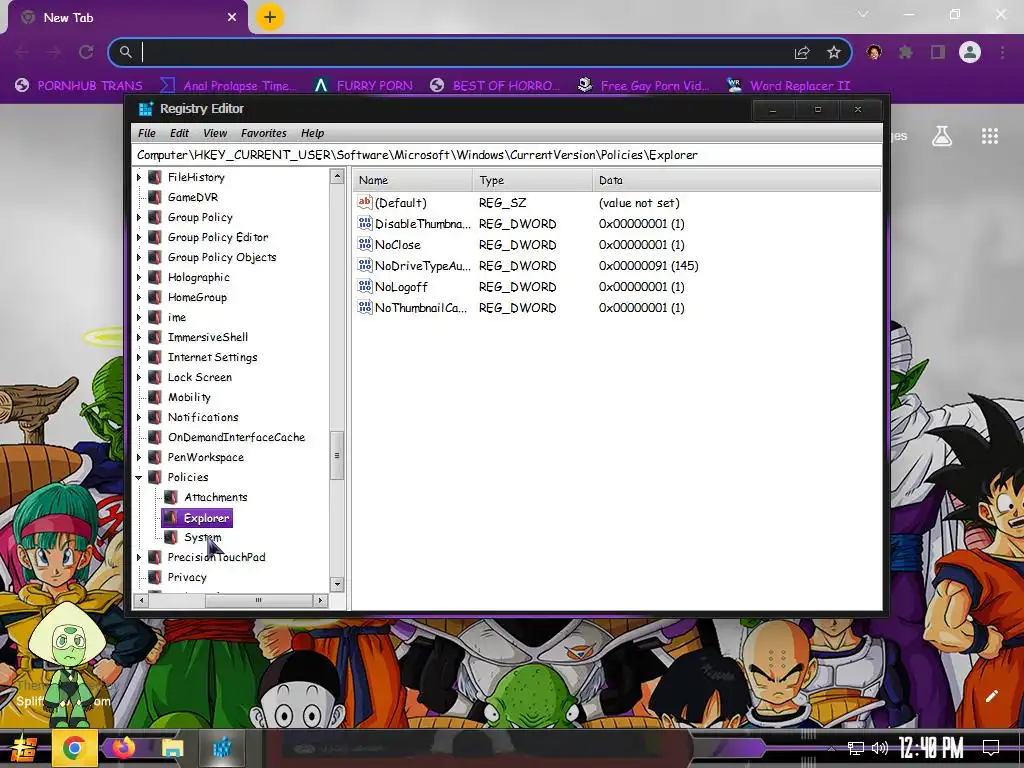
Task: Expand the Internet Settings key
Action: coord(139,357)
